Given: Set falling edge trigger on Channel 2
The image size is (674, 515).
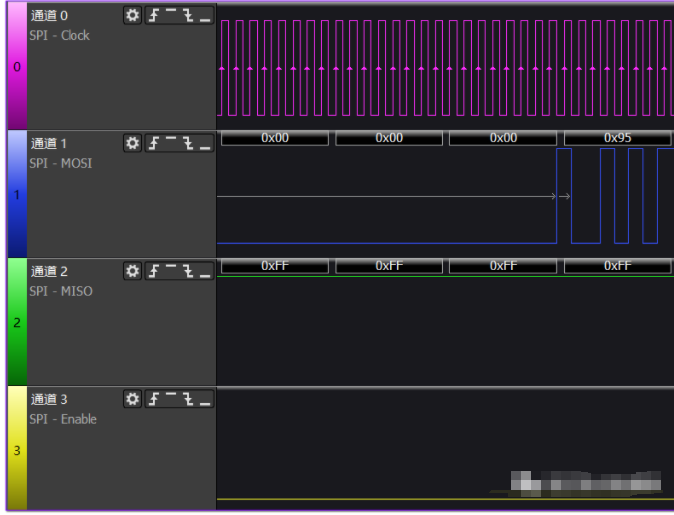Looking at the screenshot, I should click(x=188, y=271).
